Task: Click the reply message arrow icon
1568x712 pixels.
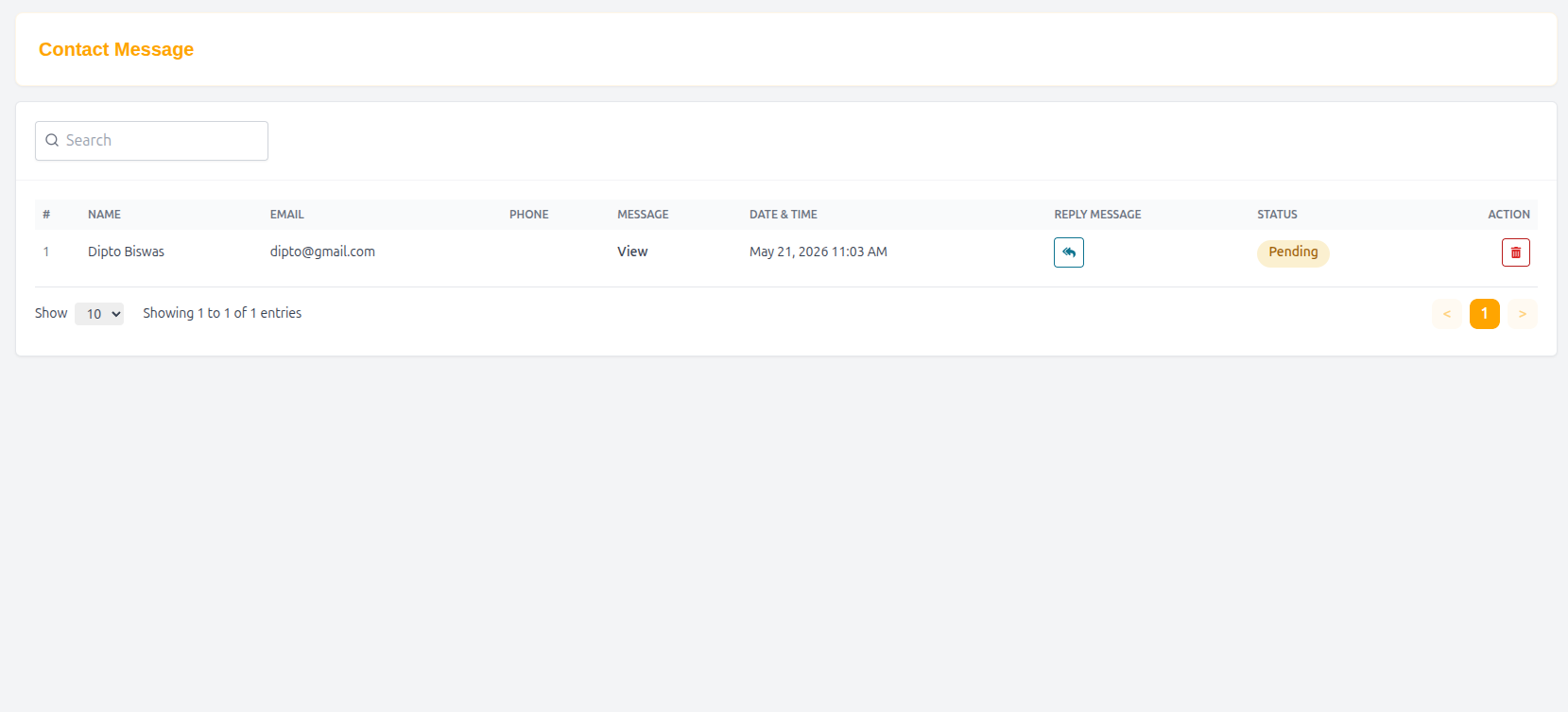Action: click(x=1069, y=252)
